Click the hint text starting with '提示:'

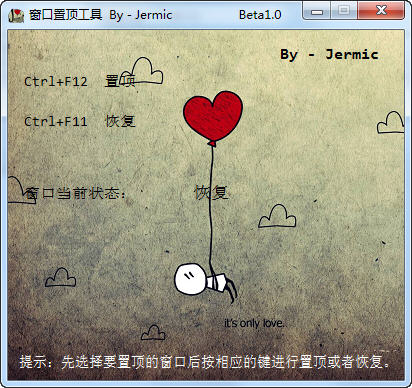coord(204,362)
